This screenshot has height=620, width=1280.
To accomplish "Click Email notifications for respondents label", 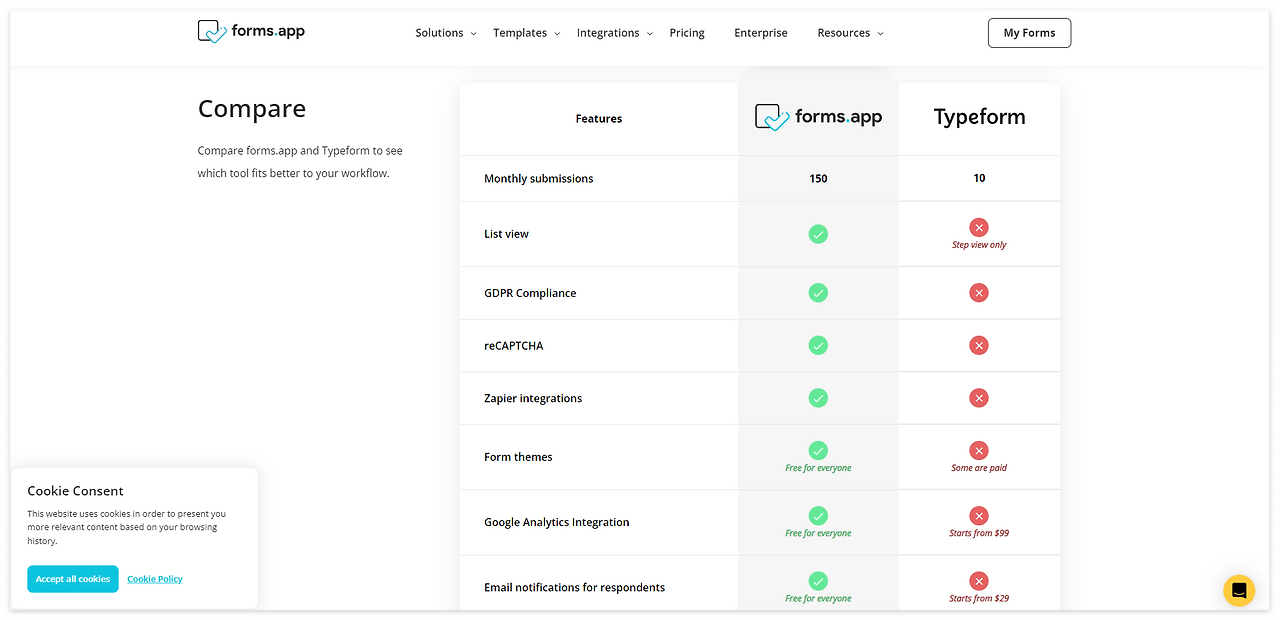I will click(x=575, y=587).
